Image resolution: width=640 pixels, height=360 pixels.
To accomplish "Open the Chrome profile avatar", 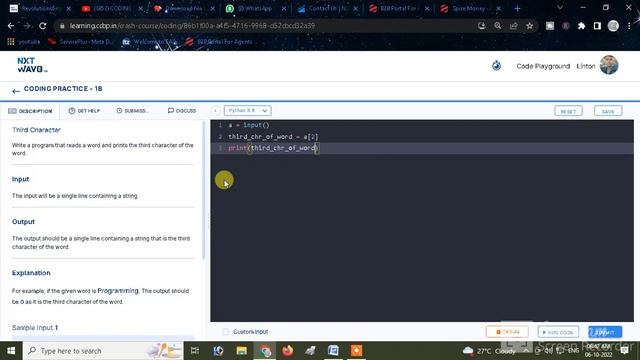I will coord(613,26).
